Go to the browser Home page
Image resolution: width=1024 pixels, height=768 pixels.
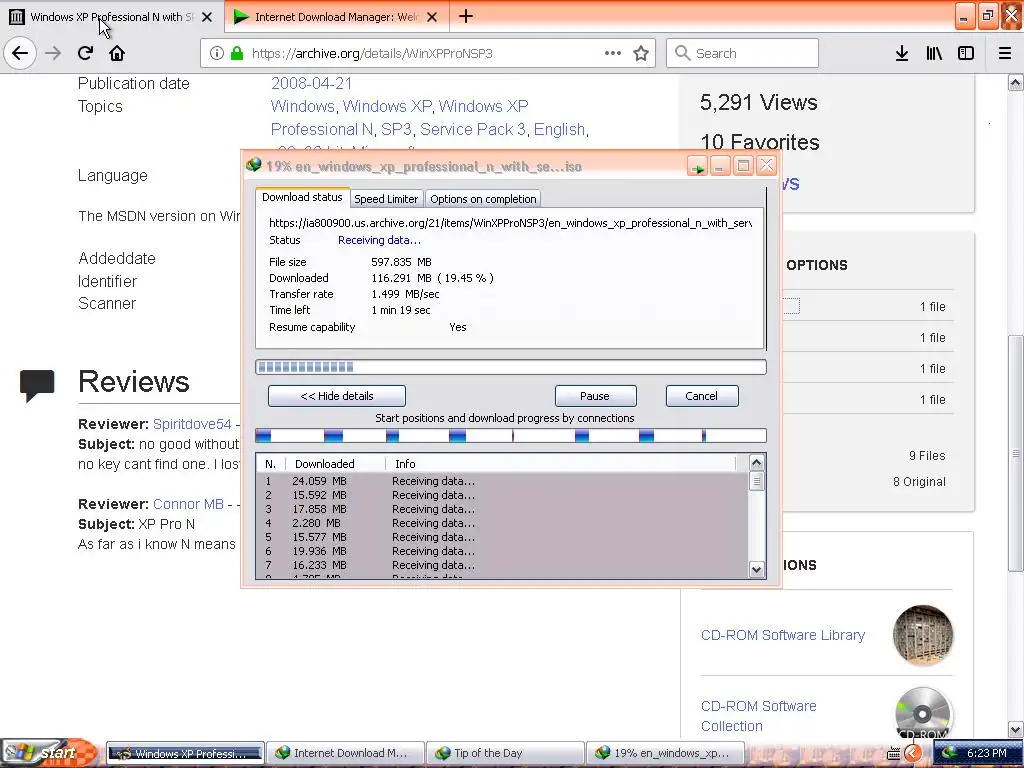click(x=117, y=53)
